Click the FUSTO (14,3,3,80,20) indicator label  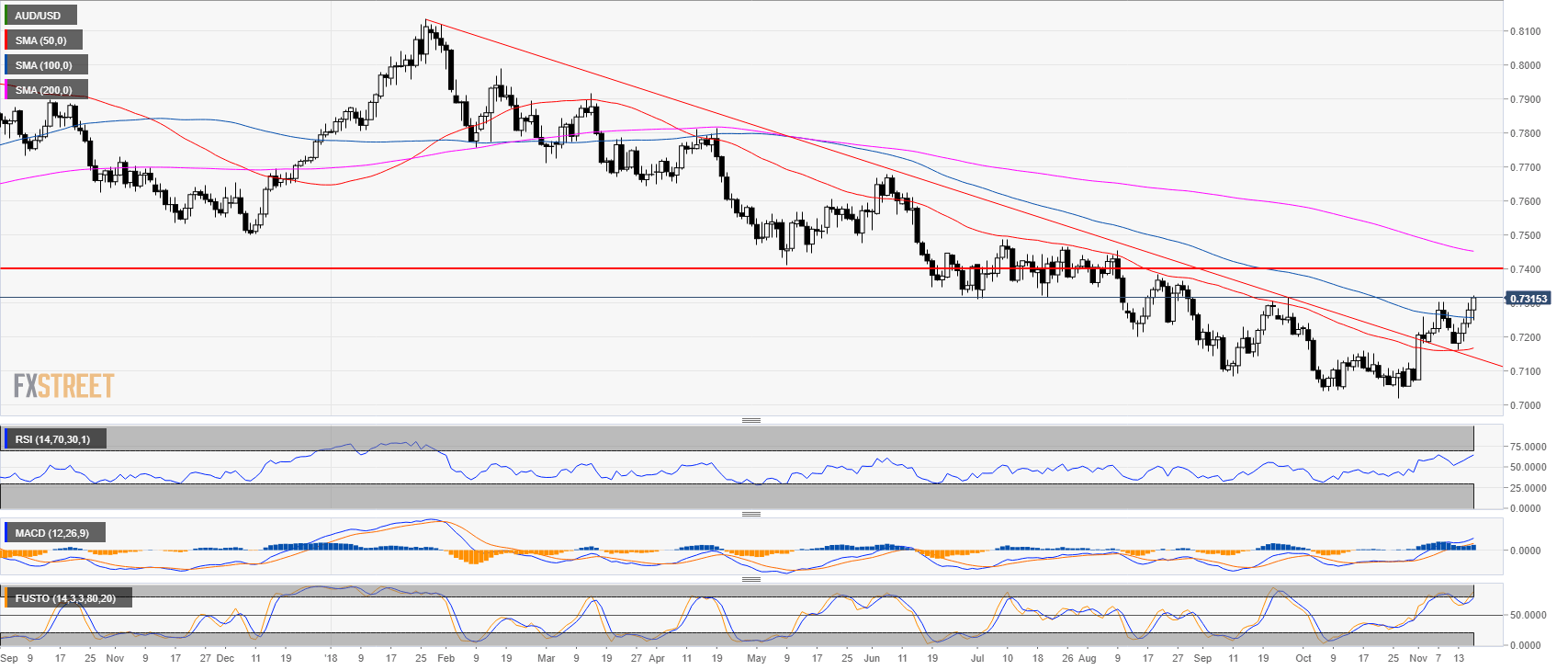65,598
